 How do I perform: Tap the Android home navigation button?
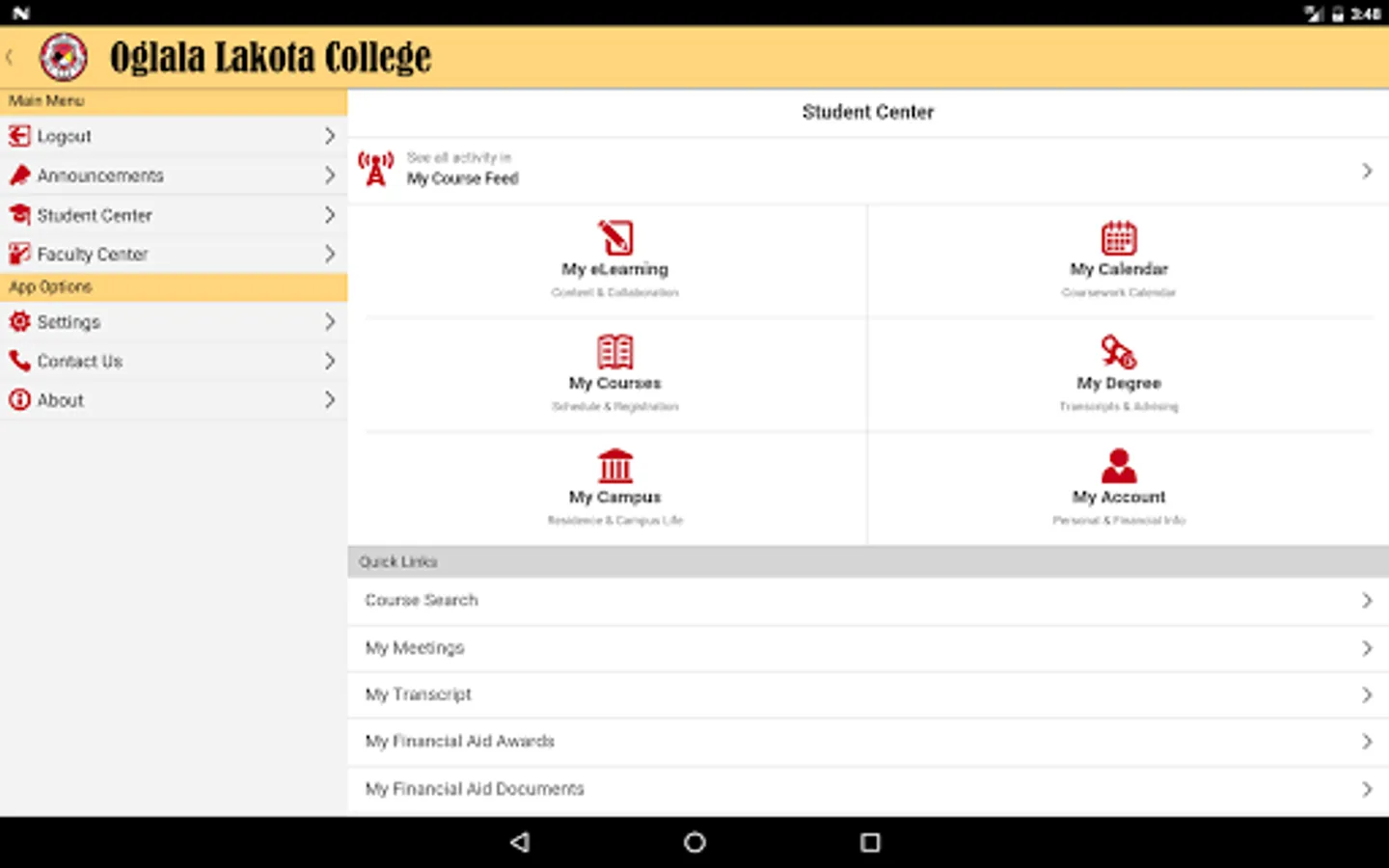(x=694, y=842)
